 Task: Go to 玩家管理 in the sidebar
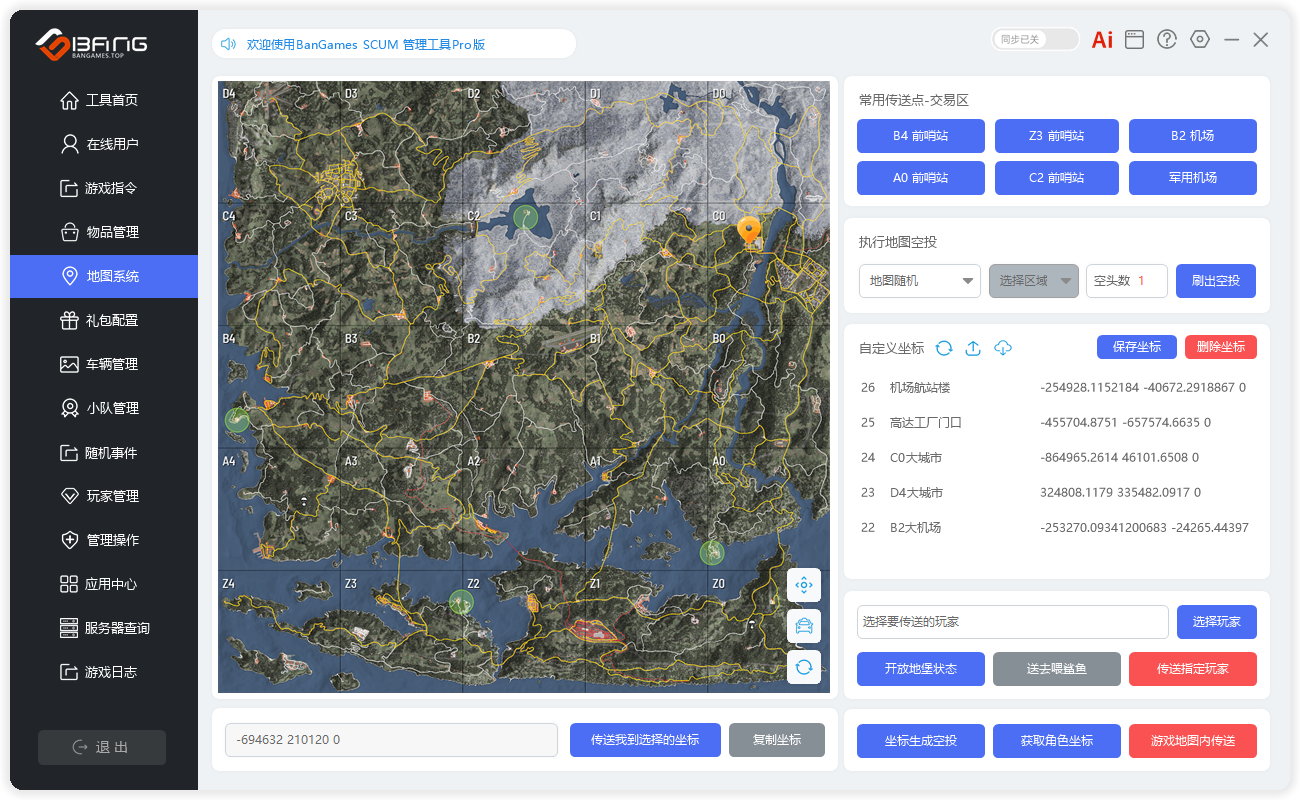[112, 496]
